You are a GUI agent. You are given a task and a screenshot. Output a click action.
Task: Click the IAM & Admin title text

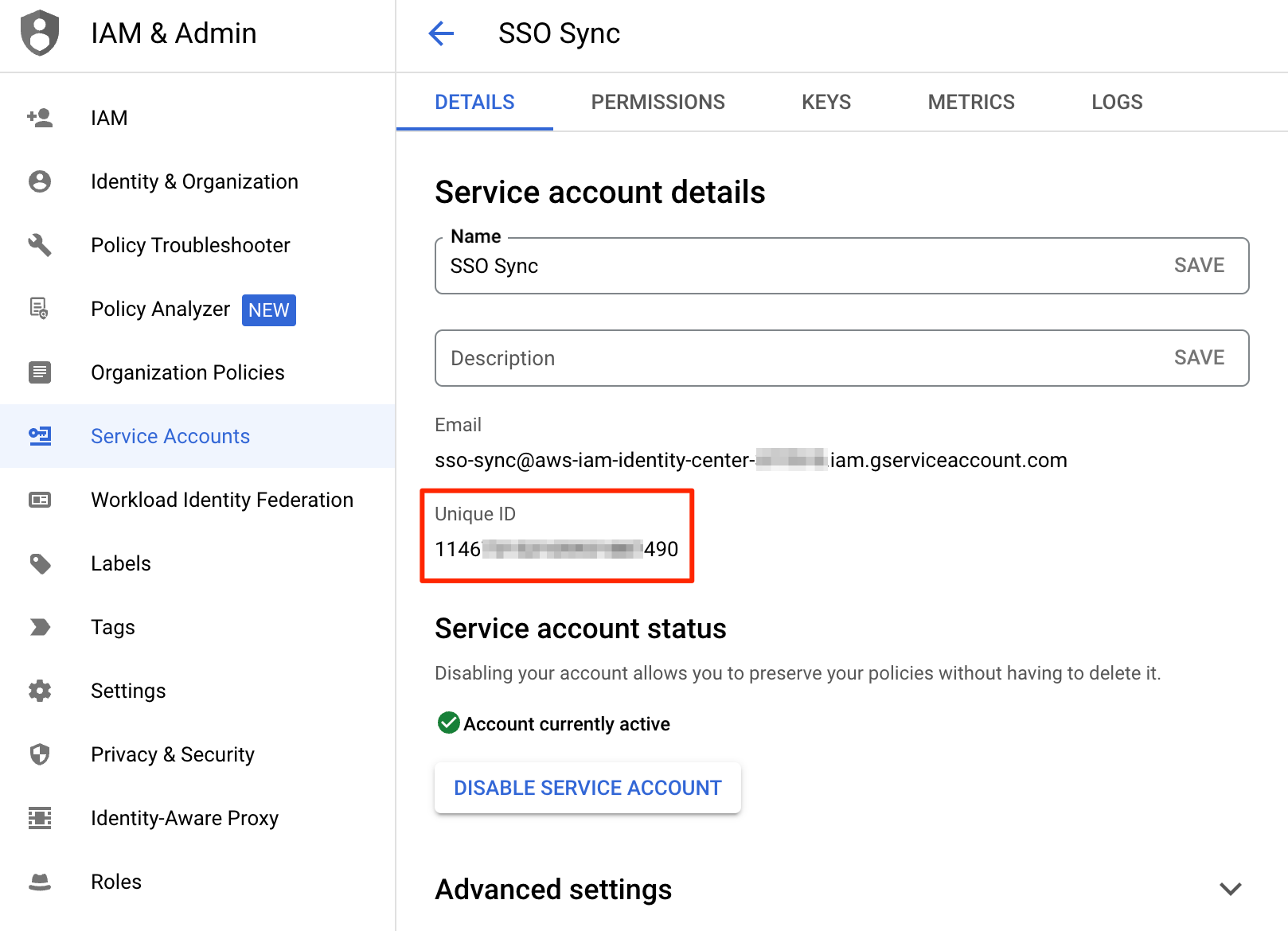174,33
